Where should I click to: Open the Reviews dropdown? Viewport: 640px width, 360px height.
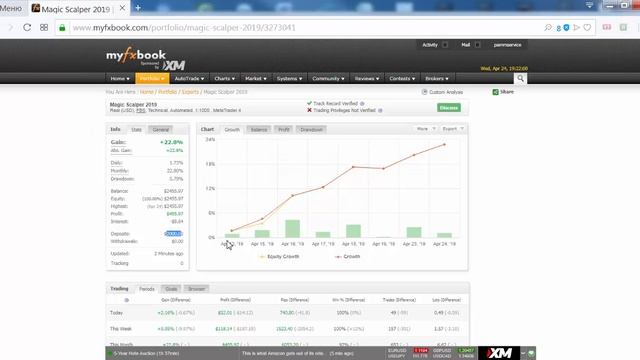coord(367,78)
